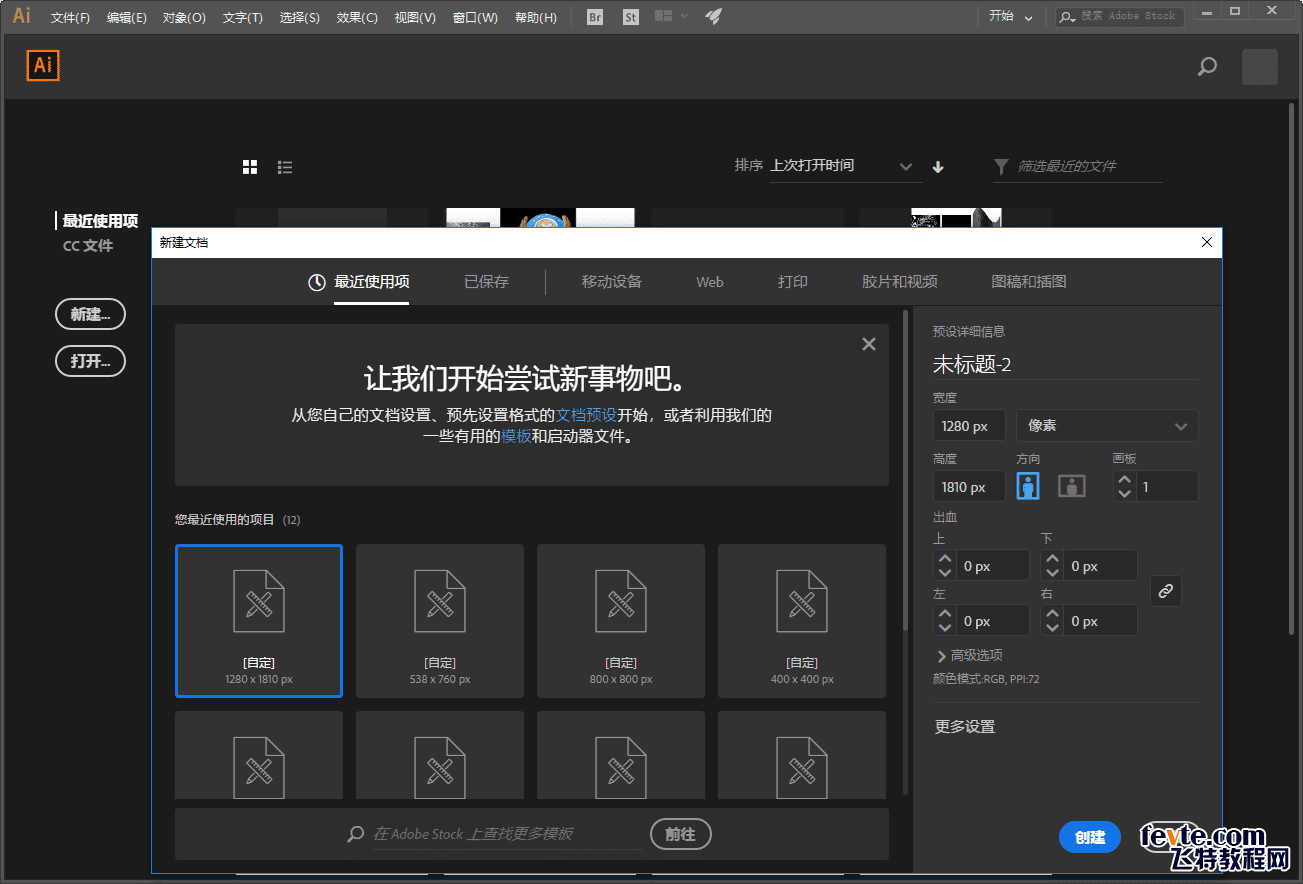Click the 创建 create button
The width and height of the screenshot is (1303, 884).
(x=1089, y=838)
